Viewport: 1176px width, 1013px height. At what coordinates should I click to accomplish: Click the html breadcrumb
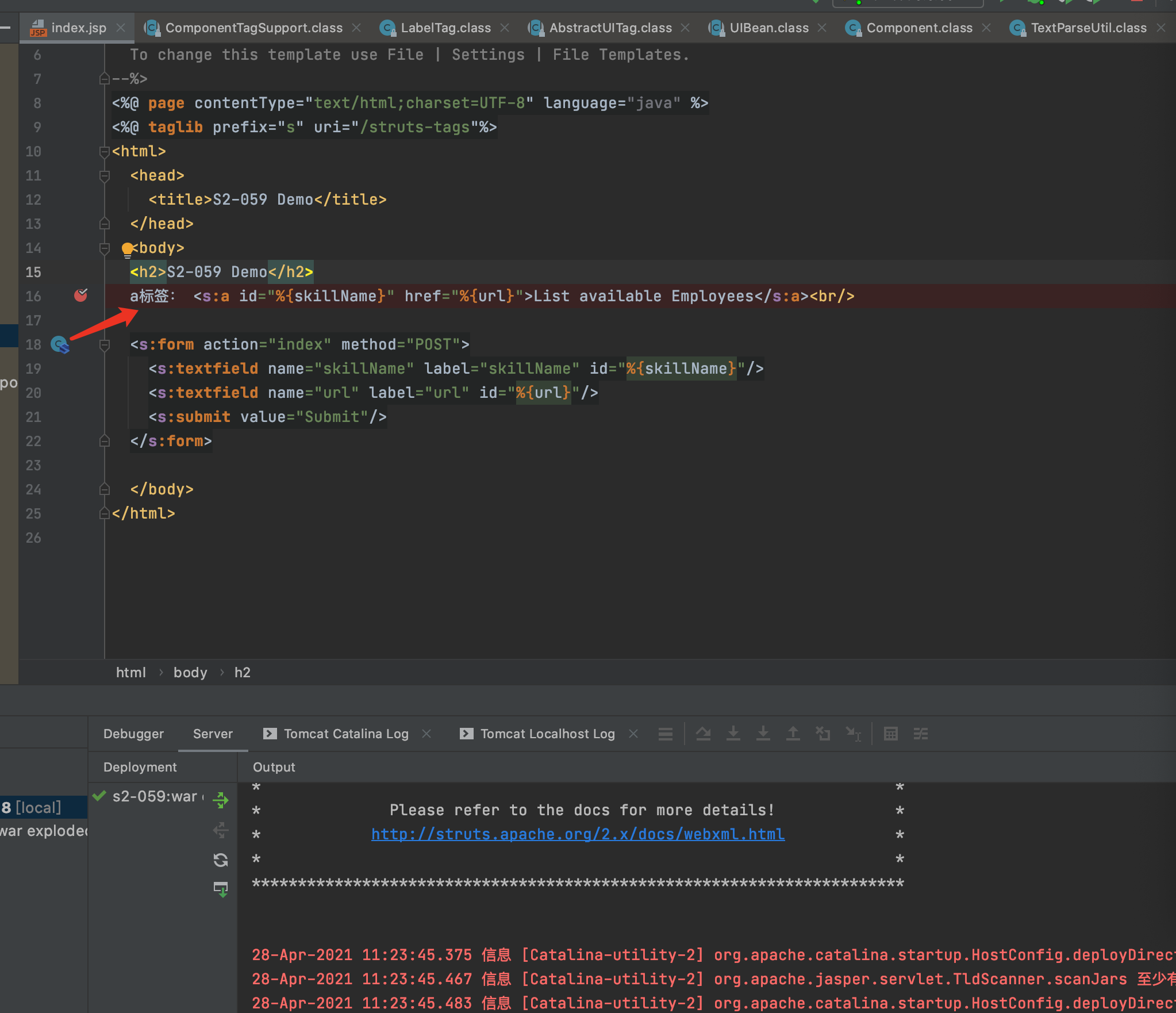coord(131,672)
